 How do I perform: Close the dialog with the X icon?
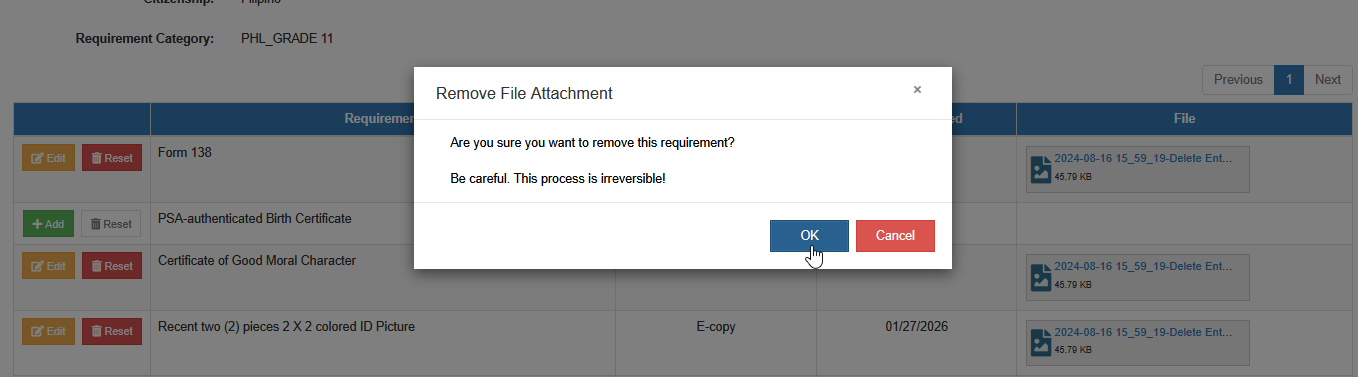[x=917, y=90]
